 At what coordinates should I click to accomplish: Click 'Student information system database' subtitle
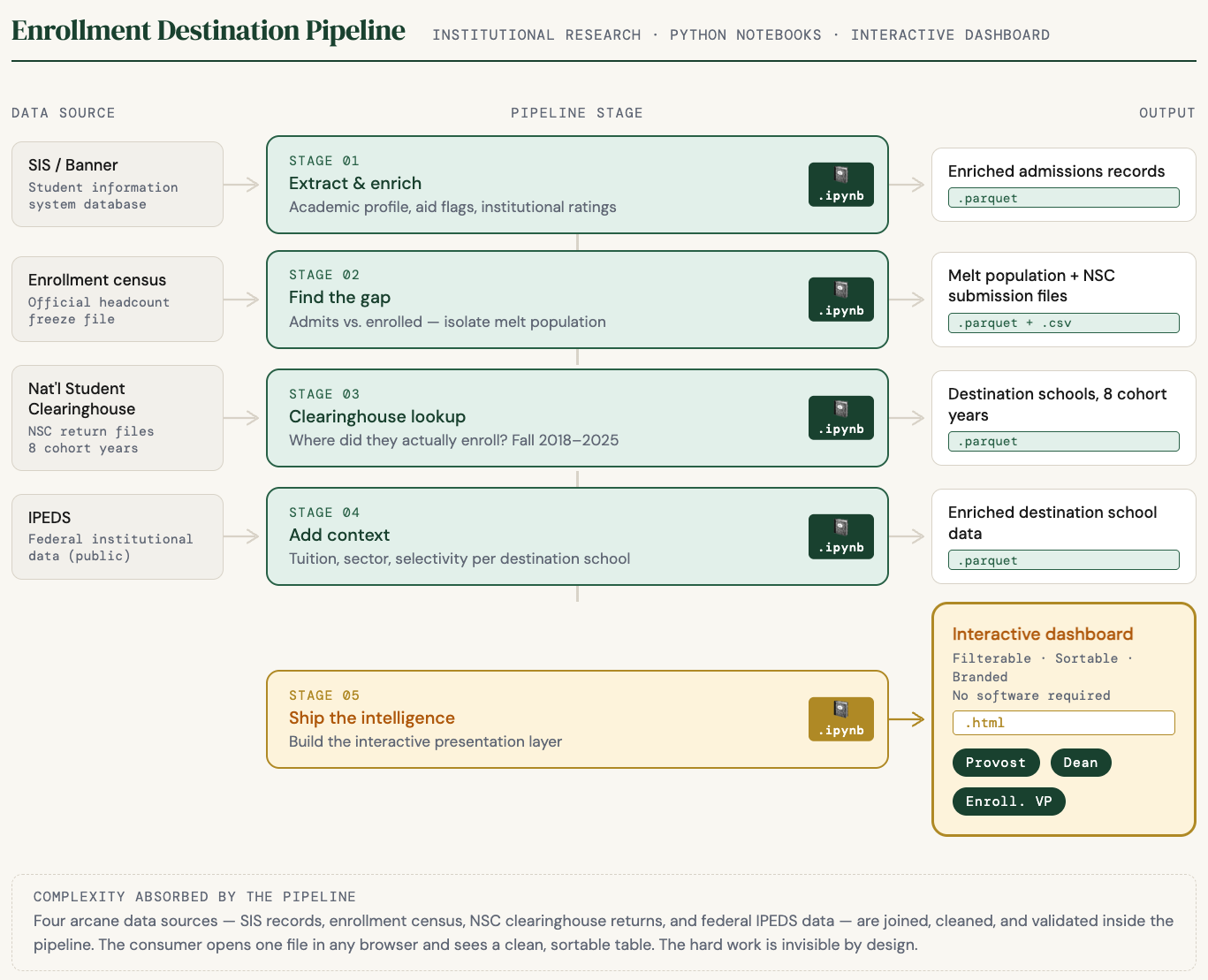pyautogui.click(x=103, y=195)
